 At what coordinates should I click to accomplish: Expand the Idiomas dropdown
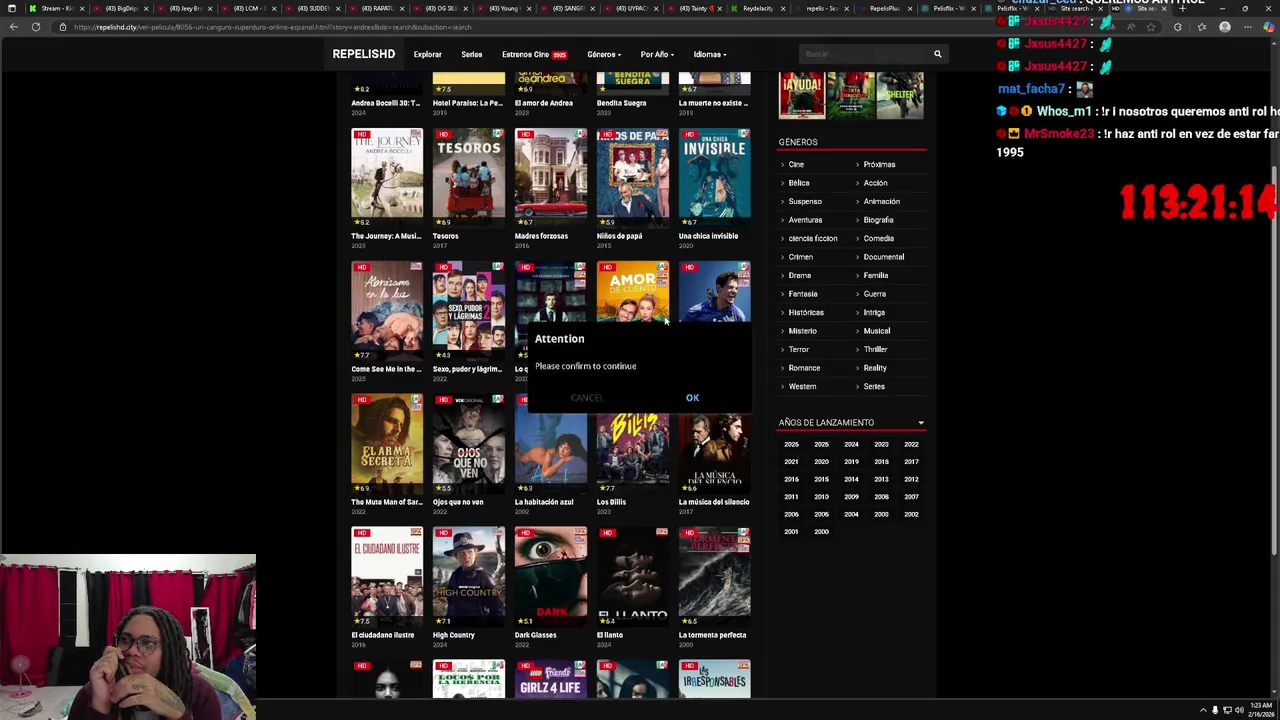pyautogui.click(x=710, y=54)
